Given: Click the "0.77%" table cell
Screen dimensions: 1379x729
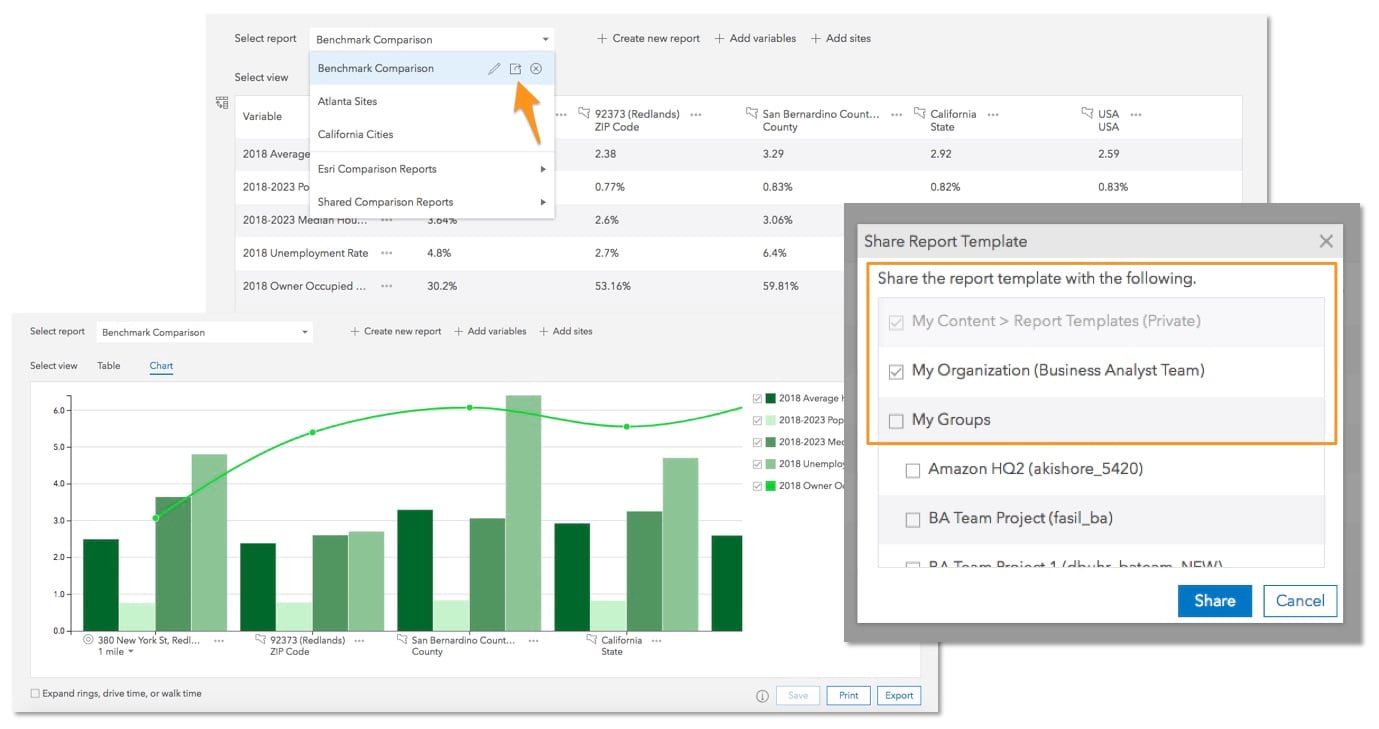Looking at the screenshot, I should tap(609, 187).
